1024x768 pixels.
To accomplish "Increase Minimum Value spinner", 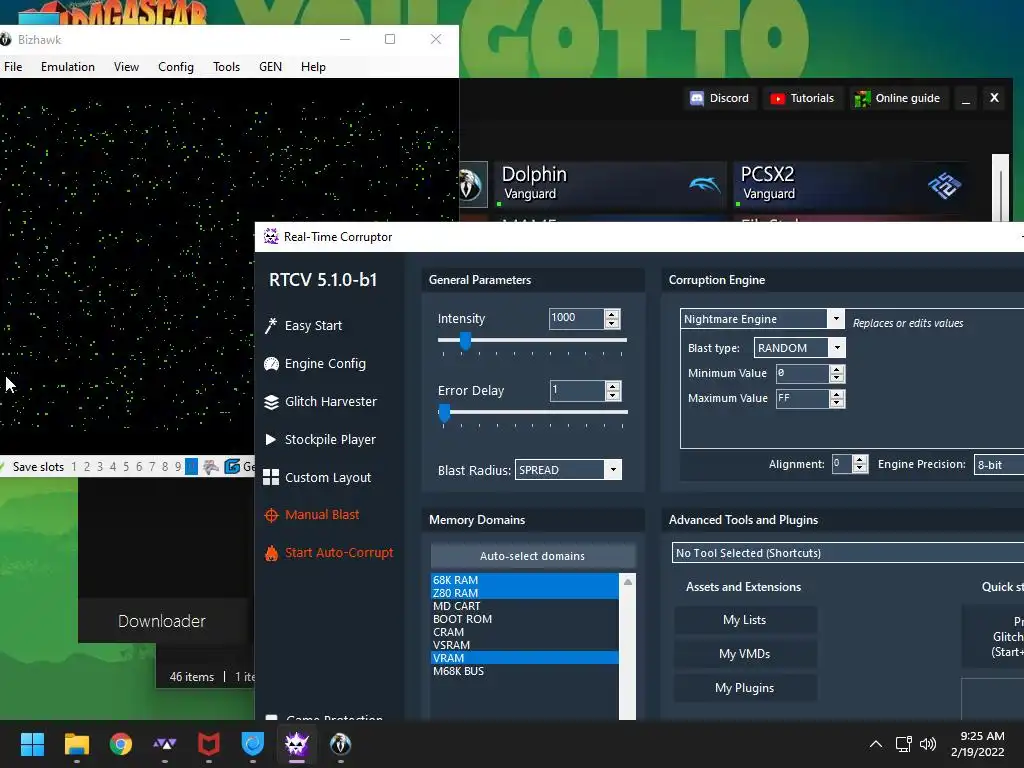I will pyautogui.click(x=837, y=369).
